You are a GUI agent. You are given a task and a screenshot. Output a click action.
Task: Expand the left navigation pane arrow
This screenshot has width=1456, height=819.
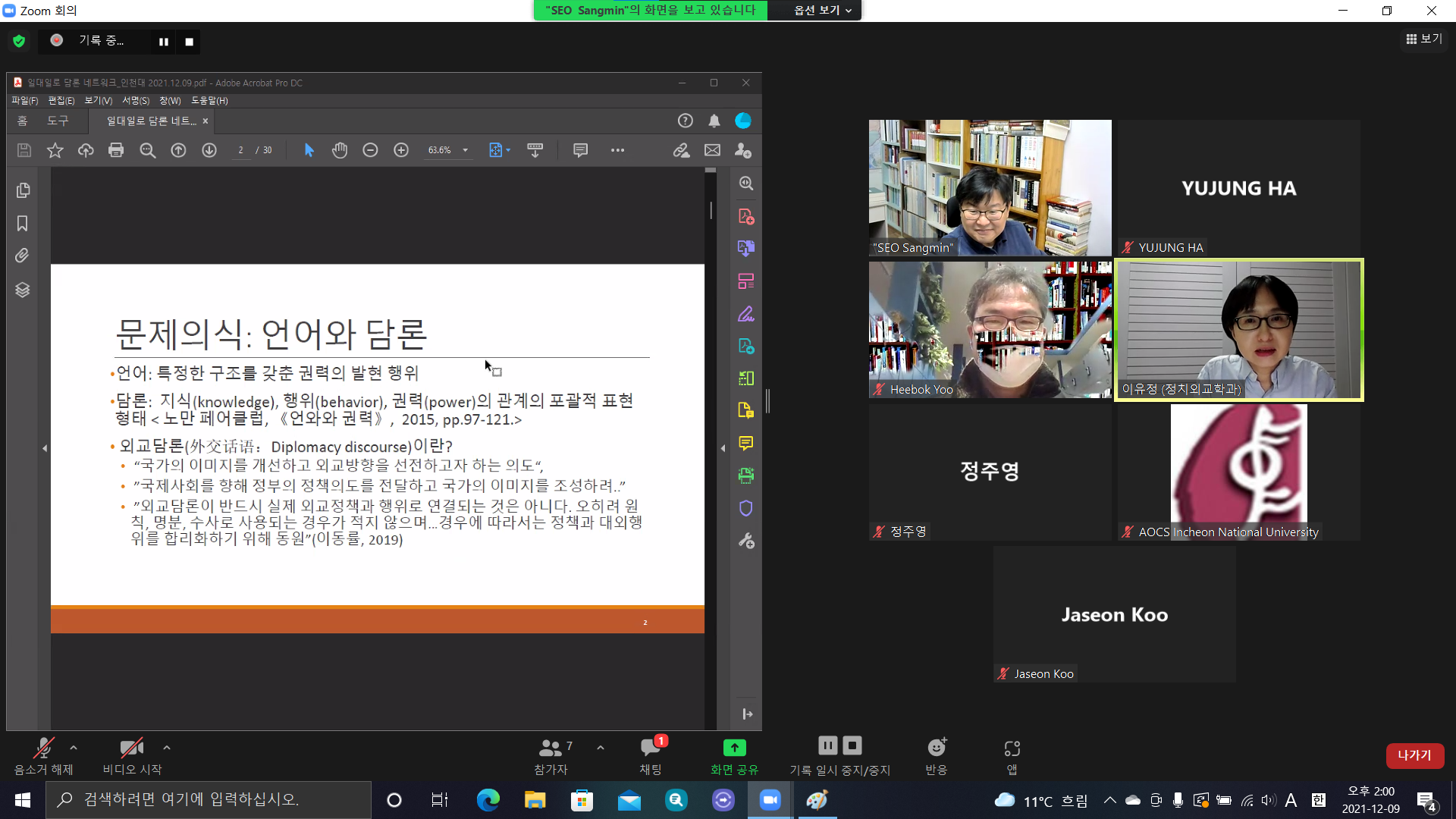click(x=45, y=448)
